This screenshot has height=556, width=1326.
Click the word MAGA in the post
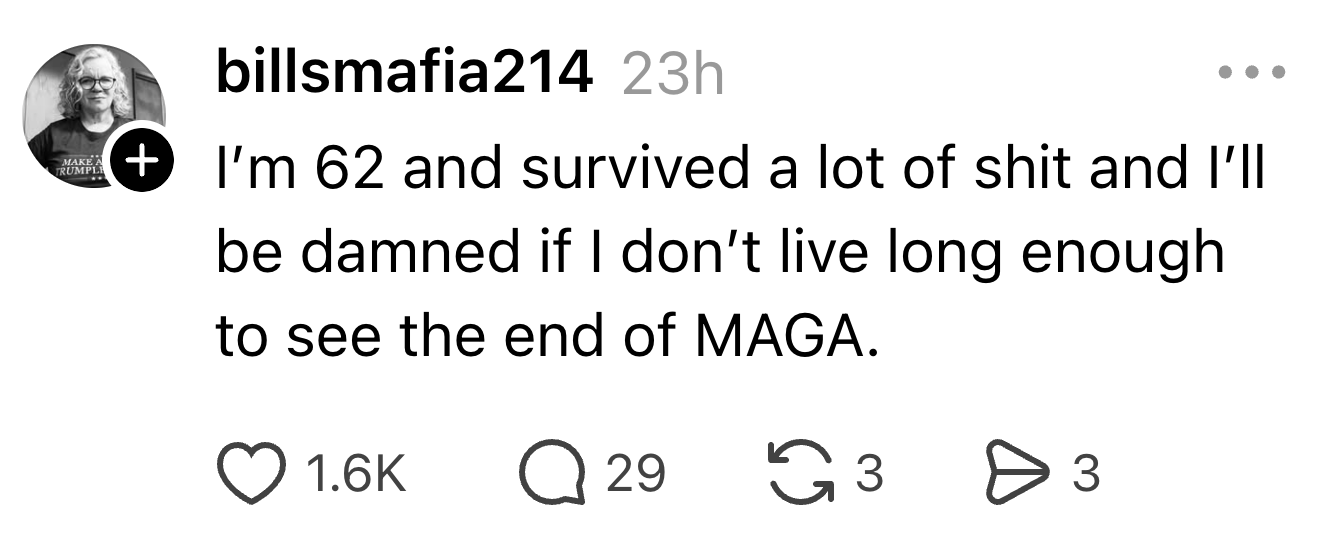782,338
